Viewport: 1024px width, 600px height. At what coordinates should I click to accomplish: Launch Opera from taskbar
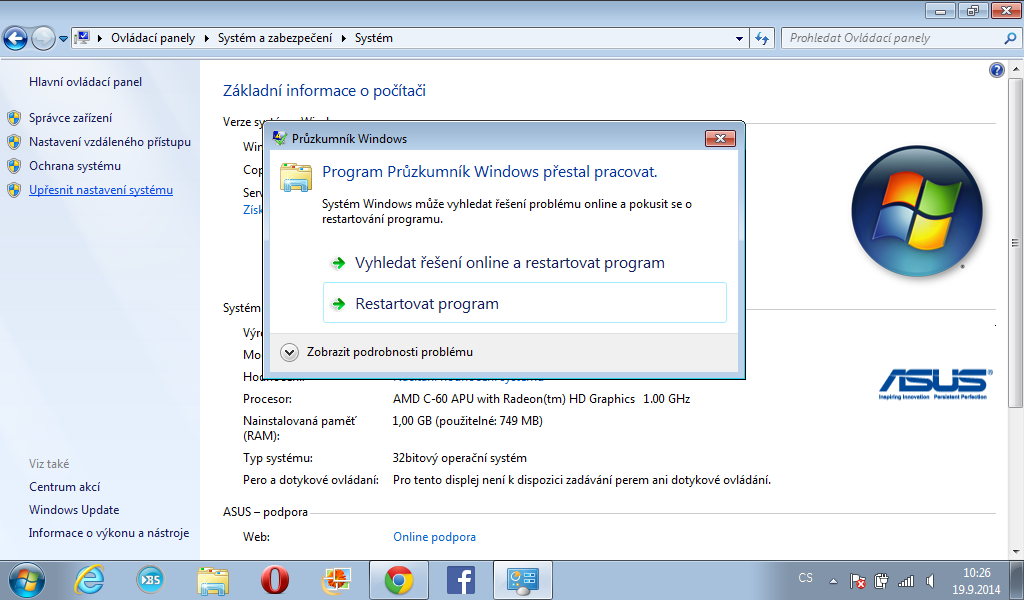[x=275, y=580]
